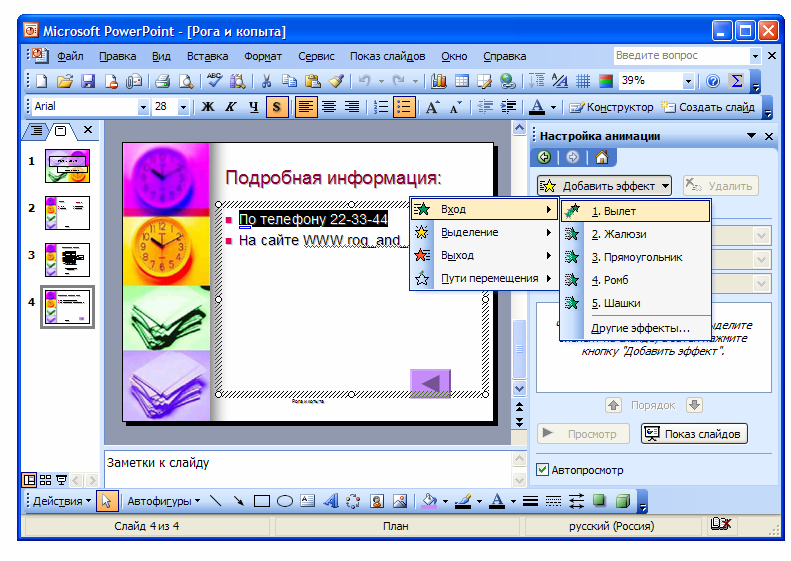Image resolution: width=791 pixels, height=561 pixels.
Task: Select slide 2 thumbnail
Action: tap(68, 213)
